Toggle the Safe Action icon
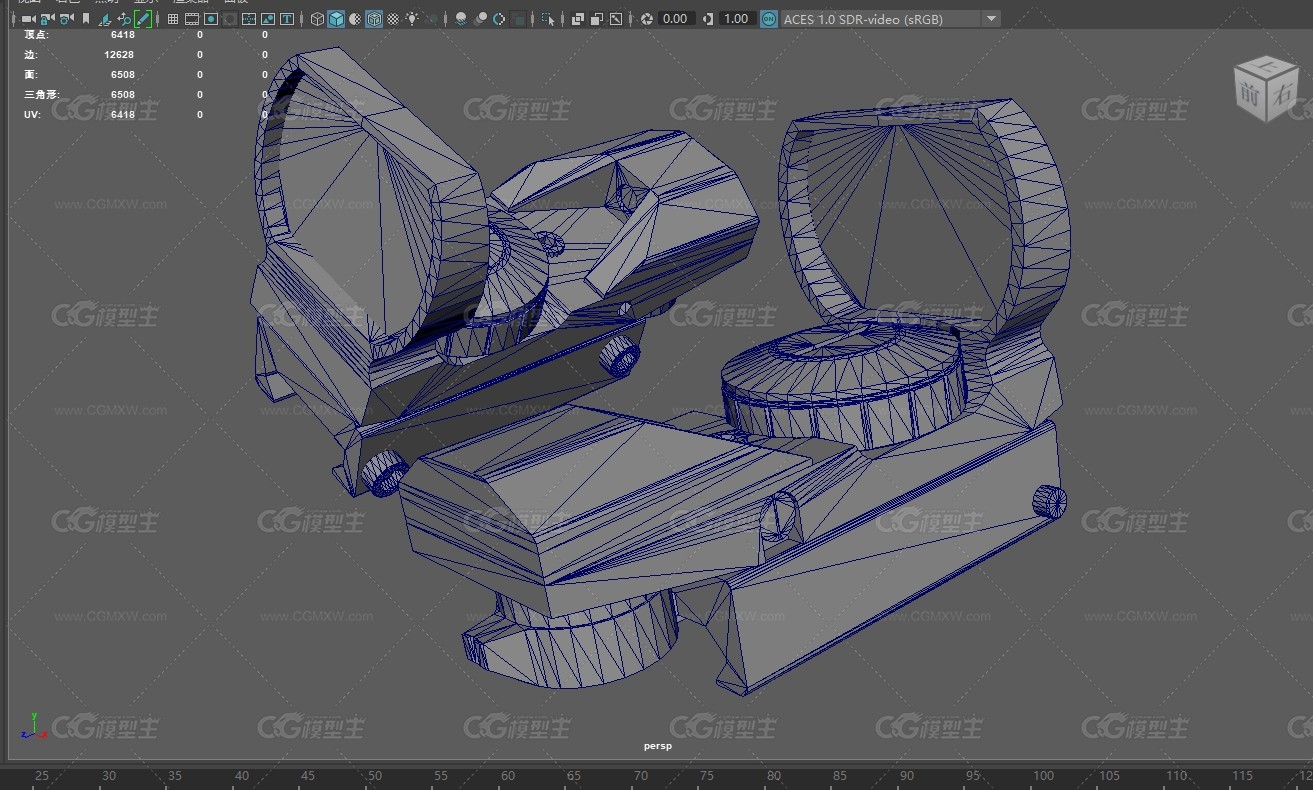Image resolution: width=1313 pixels, height=790 pixels. 268,19
